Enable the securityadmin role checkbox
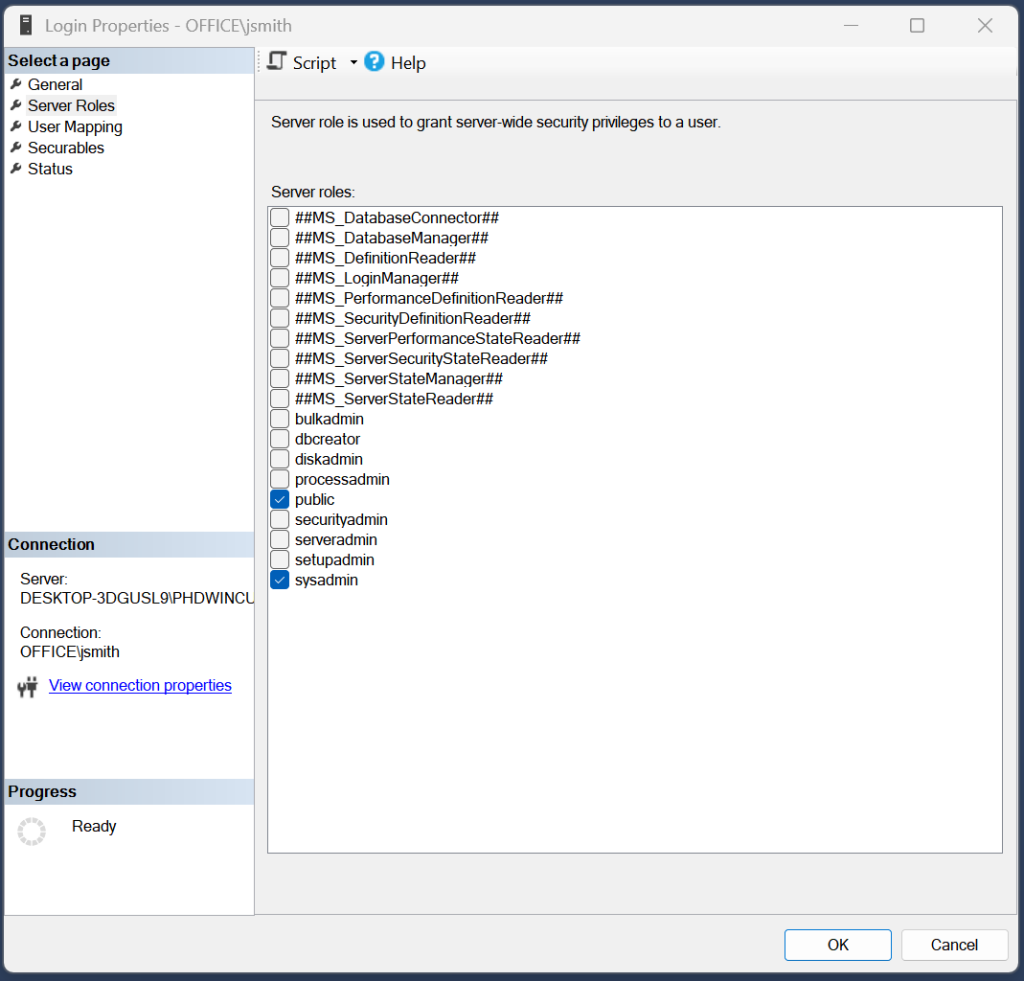This screenshot has width=1024, height=981. [x=280, y=520]
